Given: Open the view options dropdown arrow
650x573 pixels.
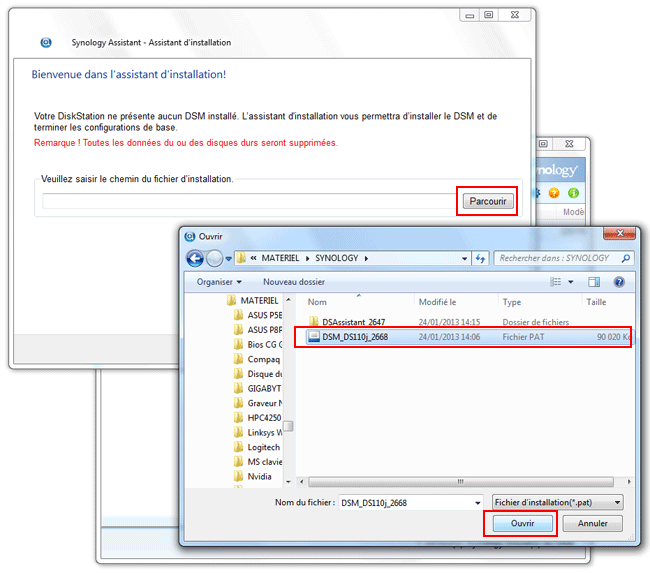Looking at the screenshot, I should click(x=571, y=282).
